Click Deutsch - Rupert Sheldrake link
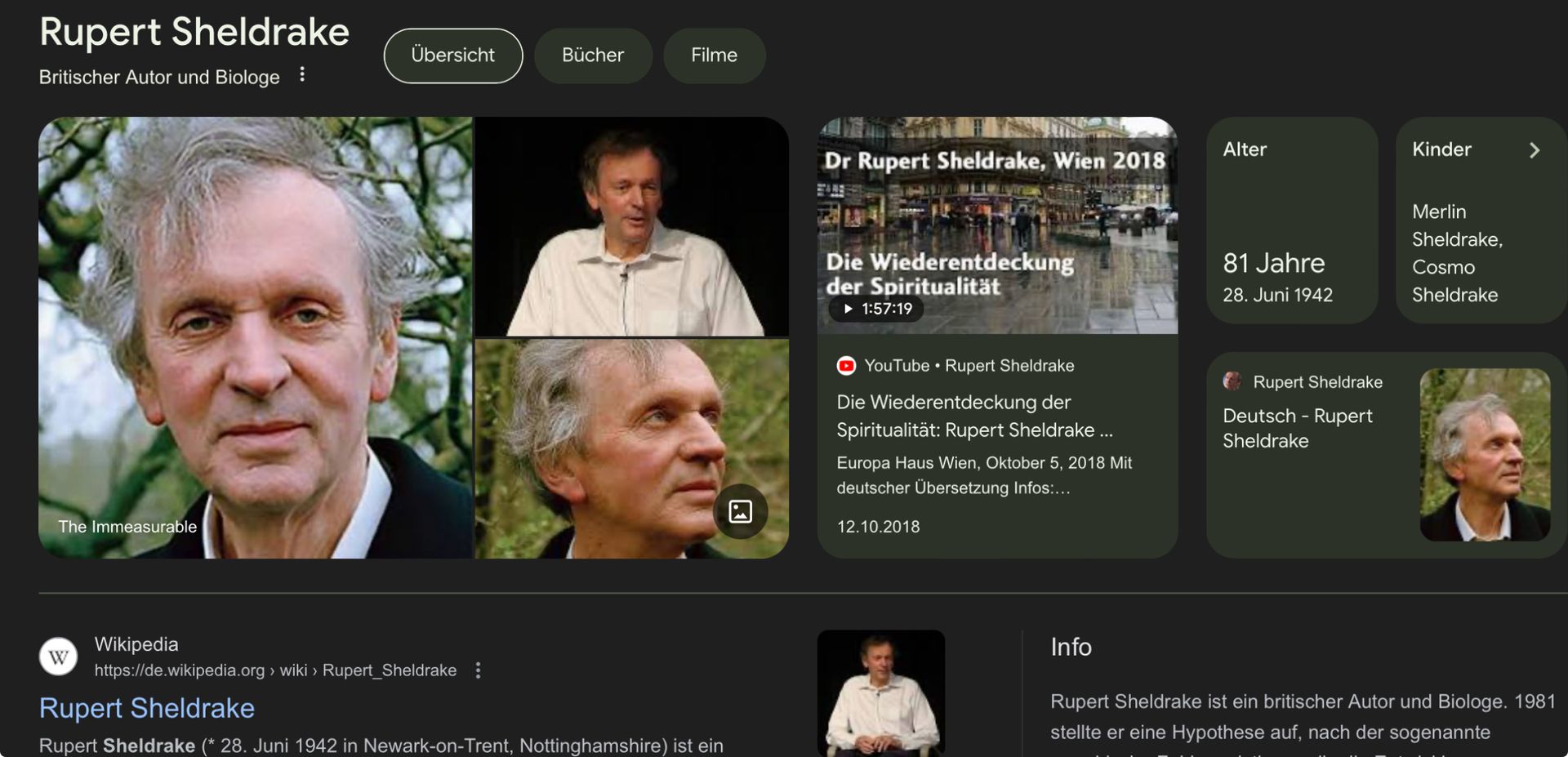This screenshot has height=757, width=1568. pos(1297,428)
